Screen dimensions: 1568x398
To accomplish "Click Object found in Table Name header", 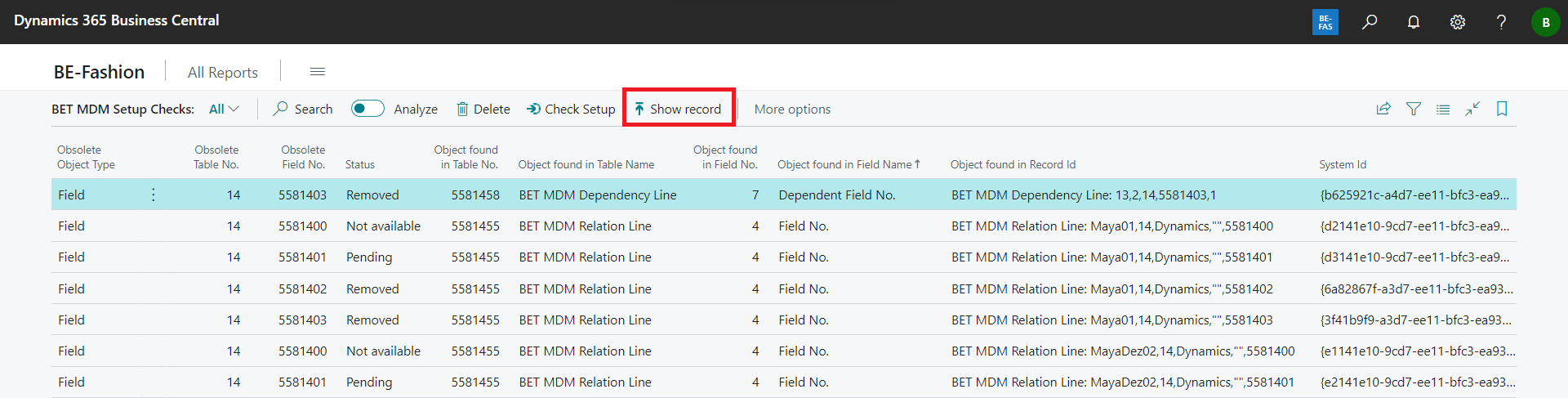I will pos(586,164).
